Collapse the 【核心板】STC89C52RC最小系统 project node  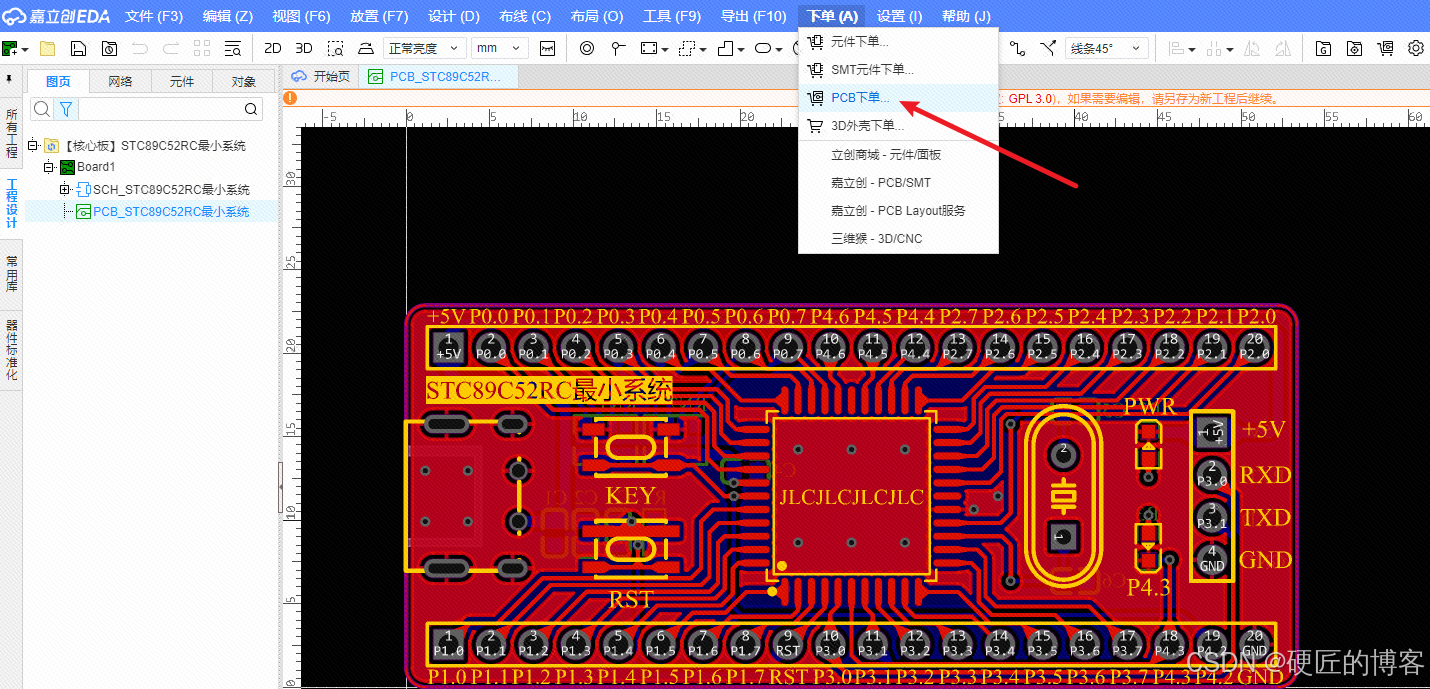32,146
